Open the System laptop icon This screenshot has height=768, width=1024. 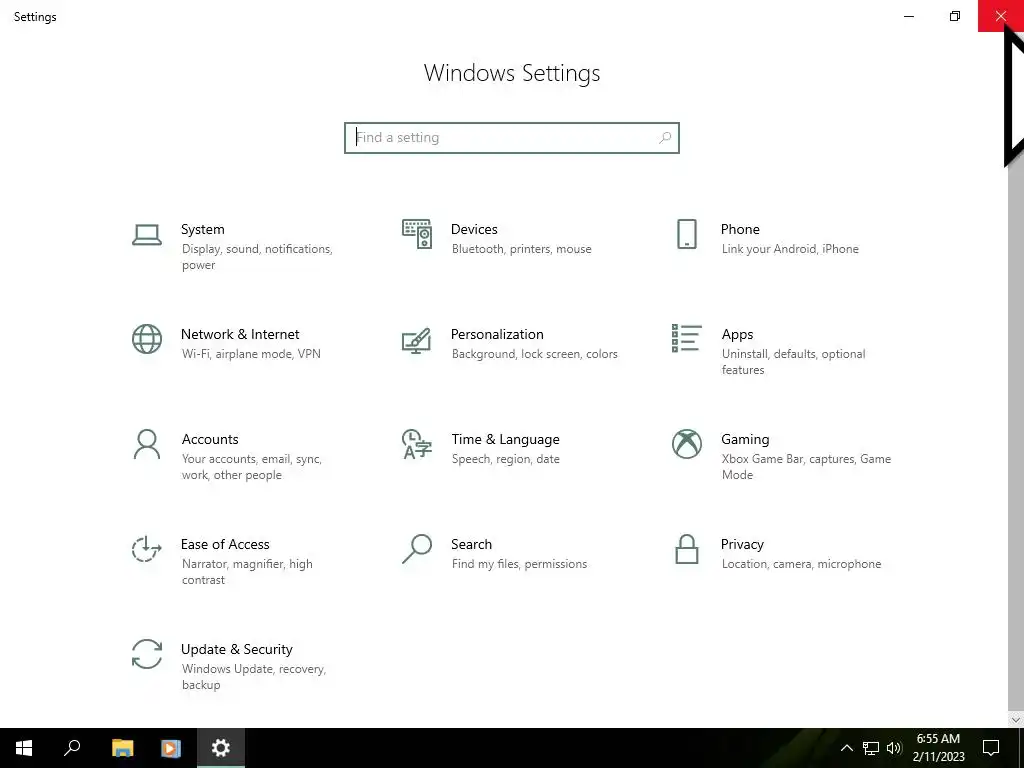[147, 234]
